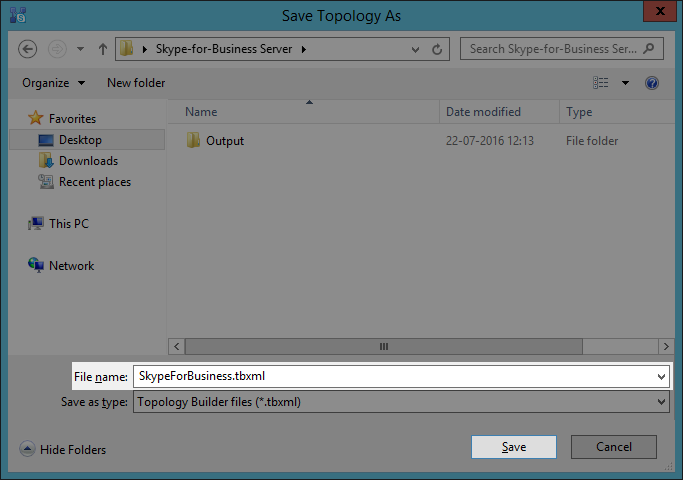Click the Output folder icon

point(193,140)
